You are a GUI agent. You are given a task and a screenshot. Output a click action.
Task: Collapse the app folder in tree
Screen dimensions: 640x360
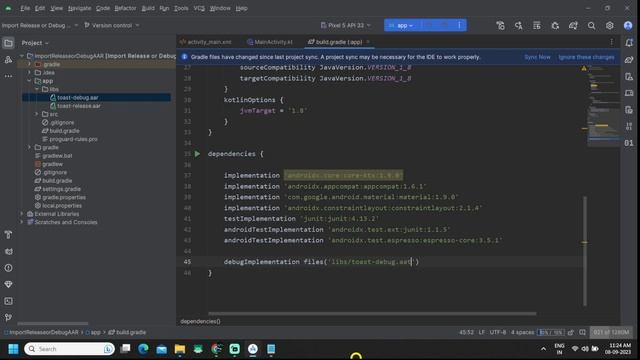pos(29,81)
